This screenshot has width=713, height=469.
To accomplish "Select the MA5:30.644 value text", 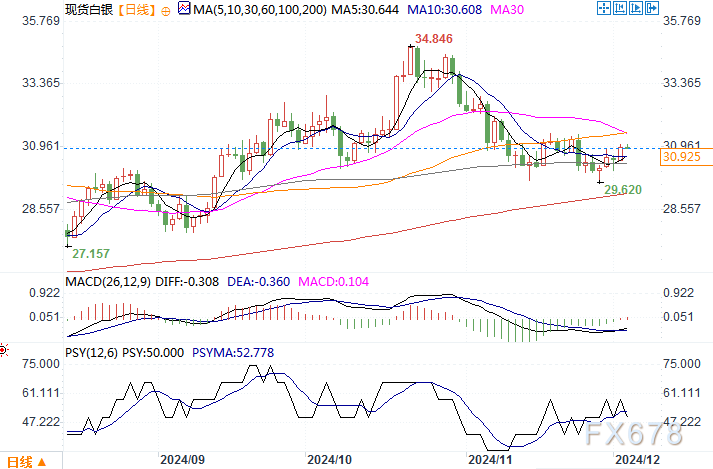I will click(x=365, y=10).
